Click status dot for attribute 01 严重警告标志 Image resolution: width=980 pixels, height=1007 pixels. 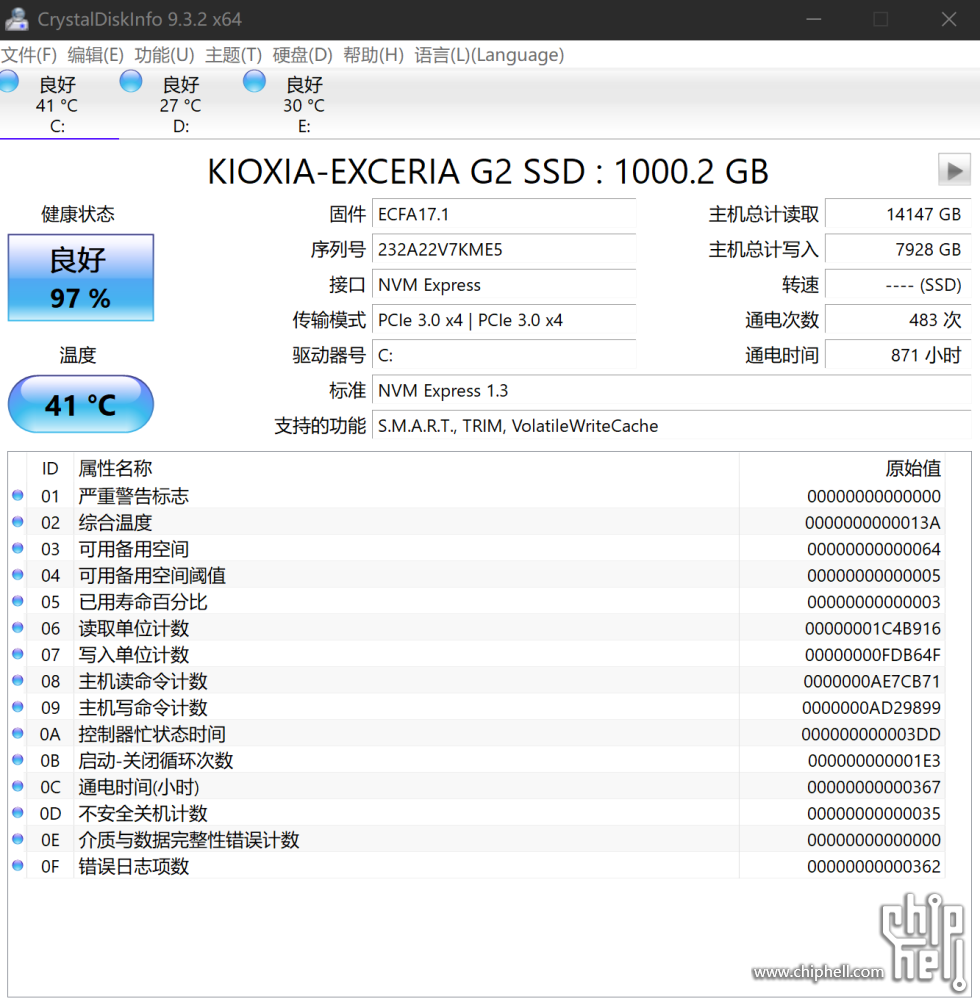pos(18,495)
